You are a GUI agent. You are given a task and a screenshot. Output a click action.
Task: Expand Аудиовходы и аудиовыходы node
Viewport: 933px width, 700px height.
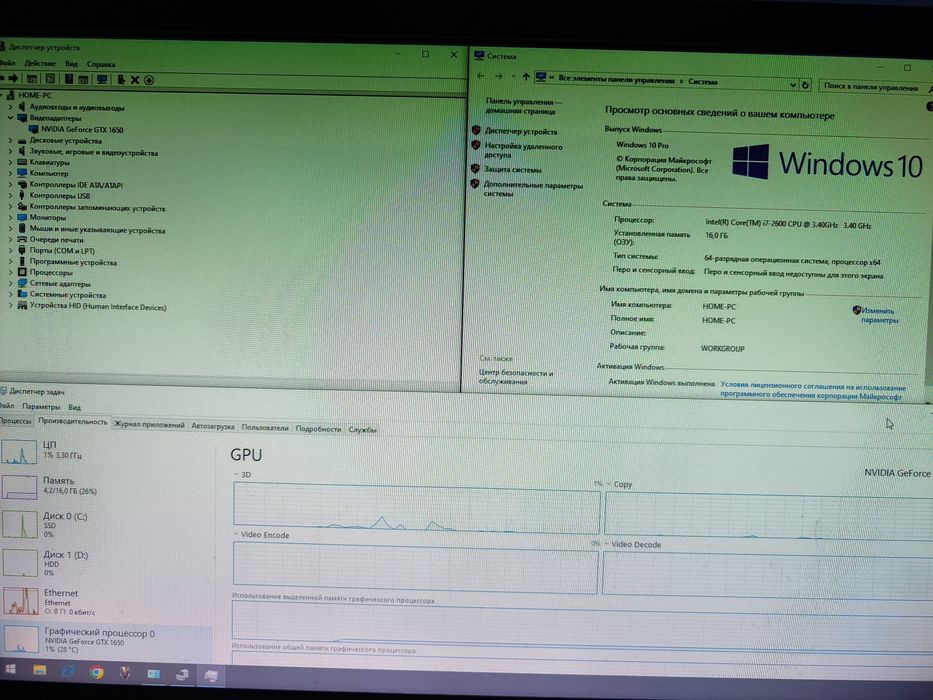click(x=10, y=107)
